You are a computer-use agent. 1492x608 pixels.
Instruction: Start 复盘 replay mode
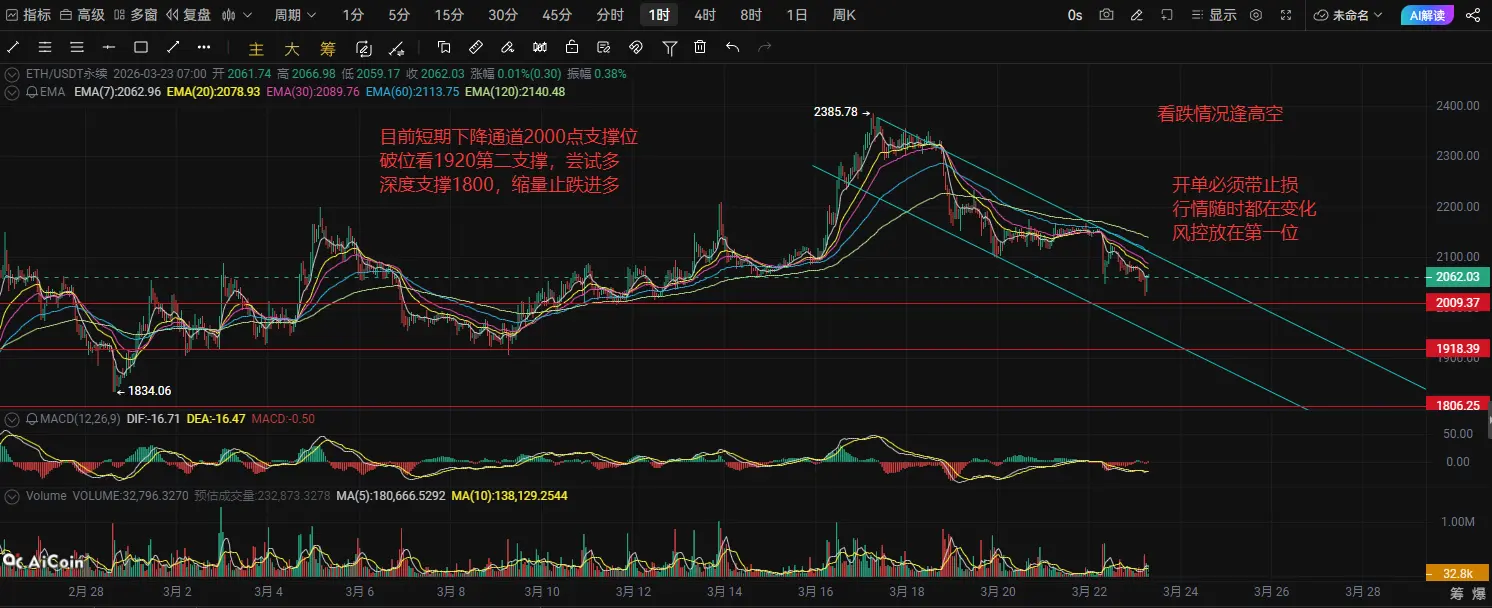point(188,15)
